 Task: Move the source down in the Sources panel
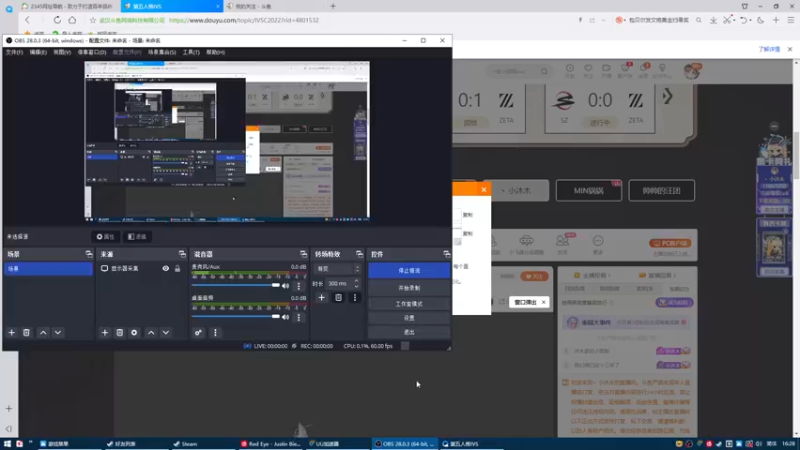point(166,333)
